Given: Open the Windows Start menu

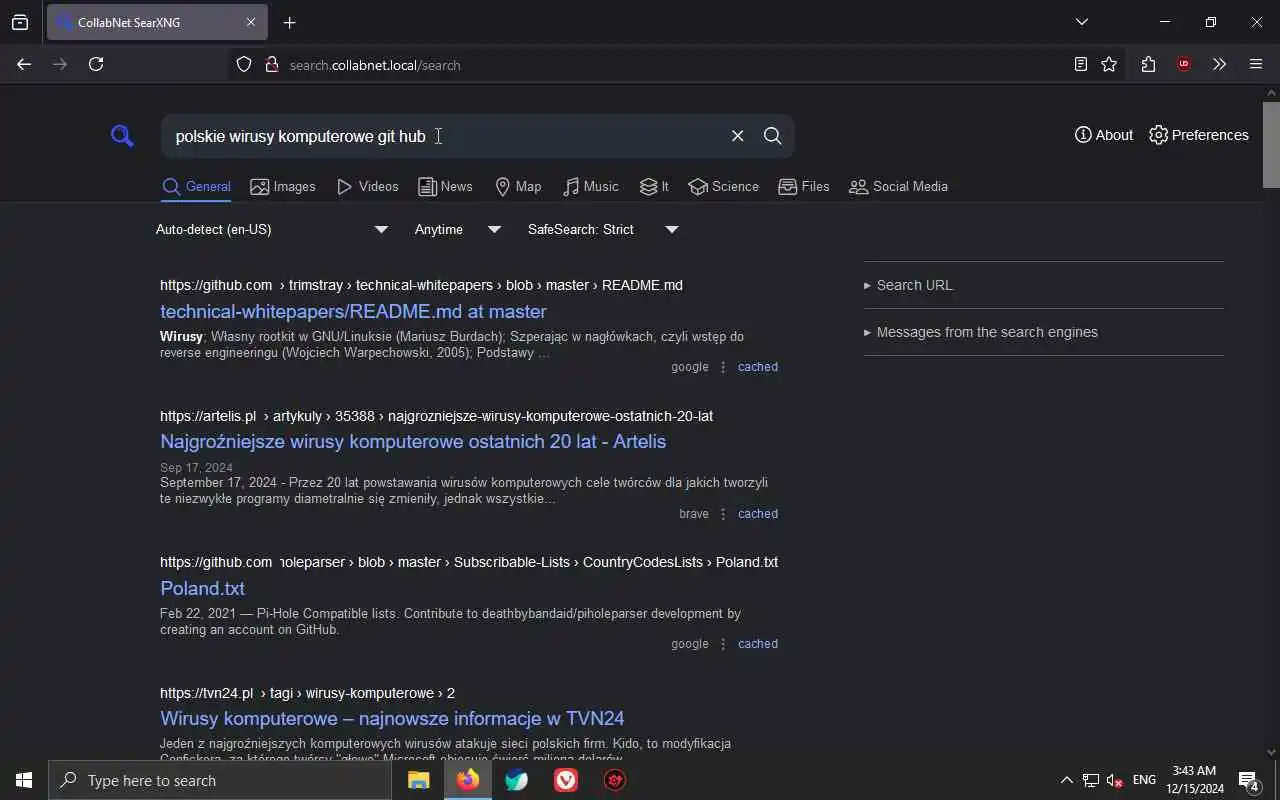Looking at the screenshot, I should (24, 780).
